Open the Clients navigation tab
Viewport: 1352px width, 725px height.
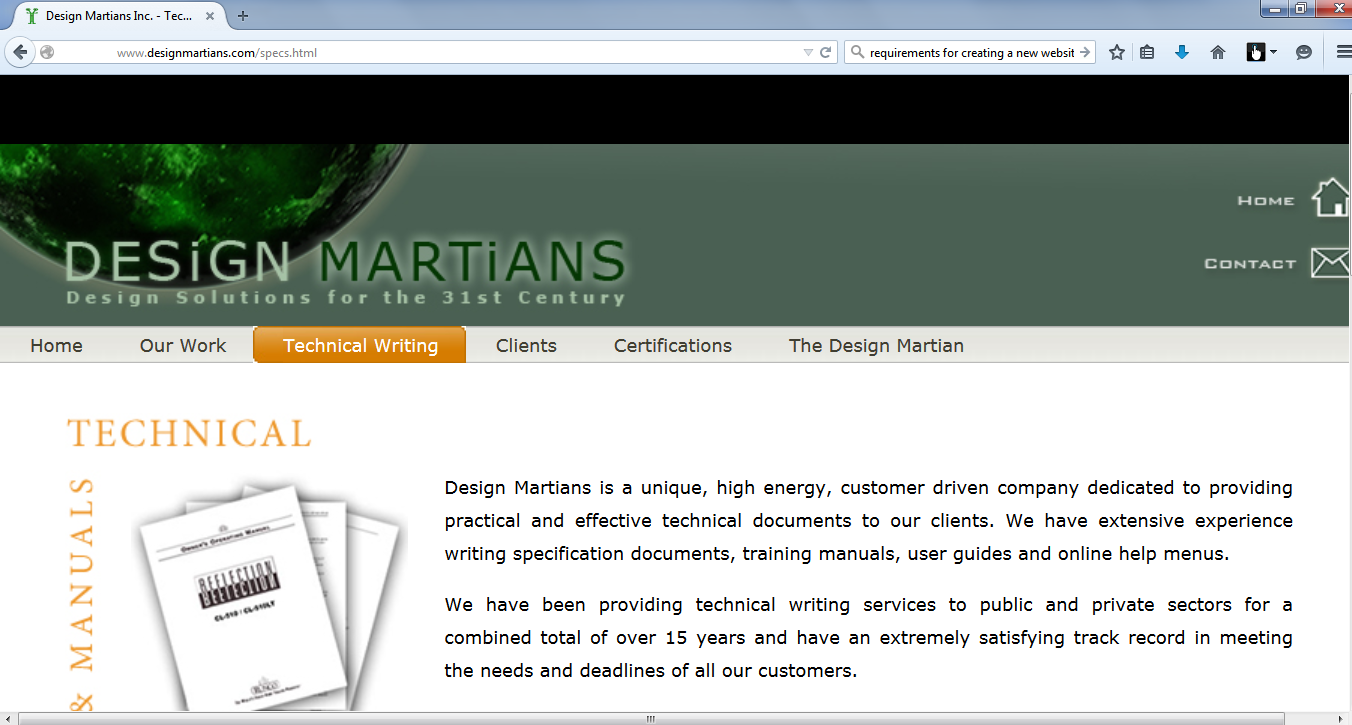tap(526, 346)
